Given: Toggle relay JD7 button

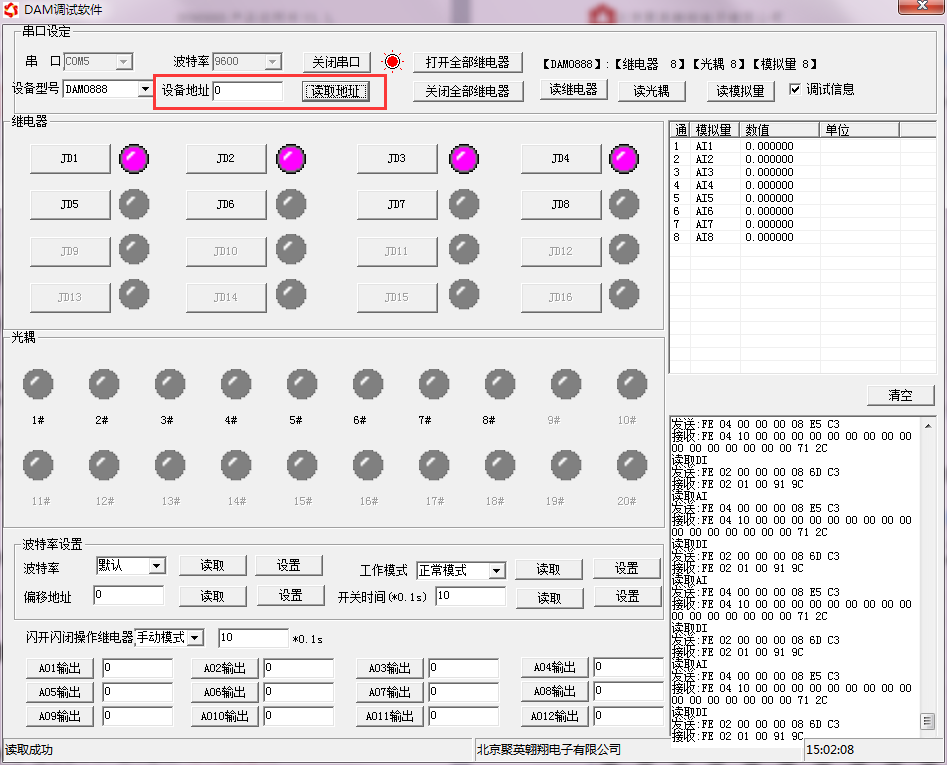Looking at the screenshot, I should [x=397, y=204].
